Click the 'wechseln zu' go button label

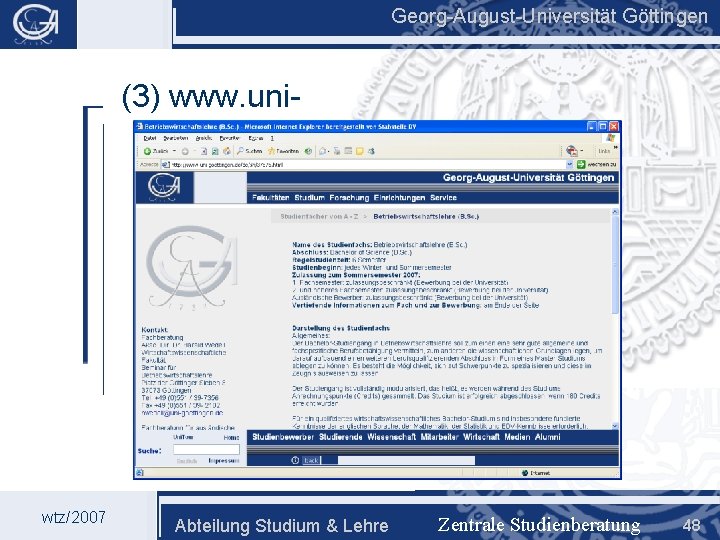click(x=602, y=164)
